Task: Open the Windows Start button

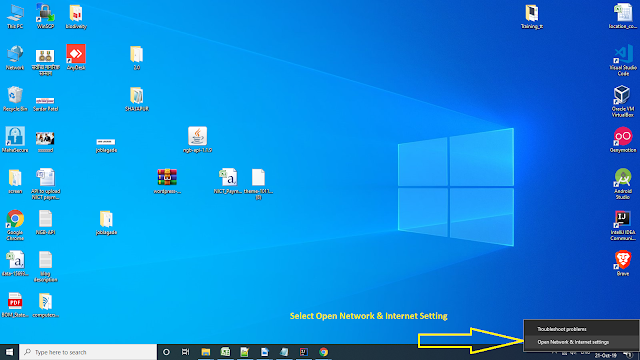Action: 9,352
